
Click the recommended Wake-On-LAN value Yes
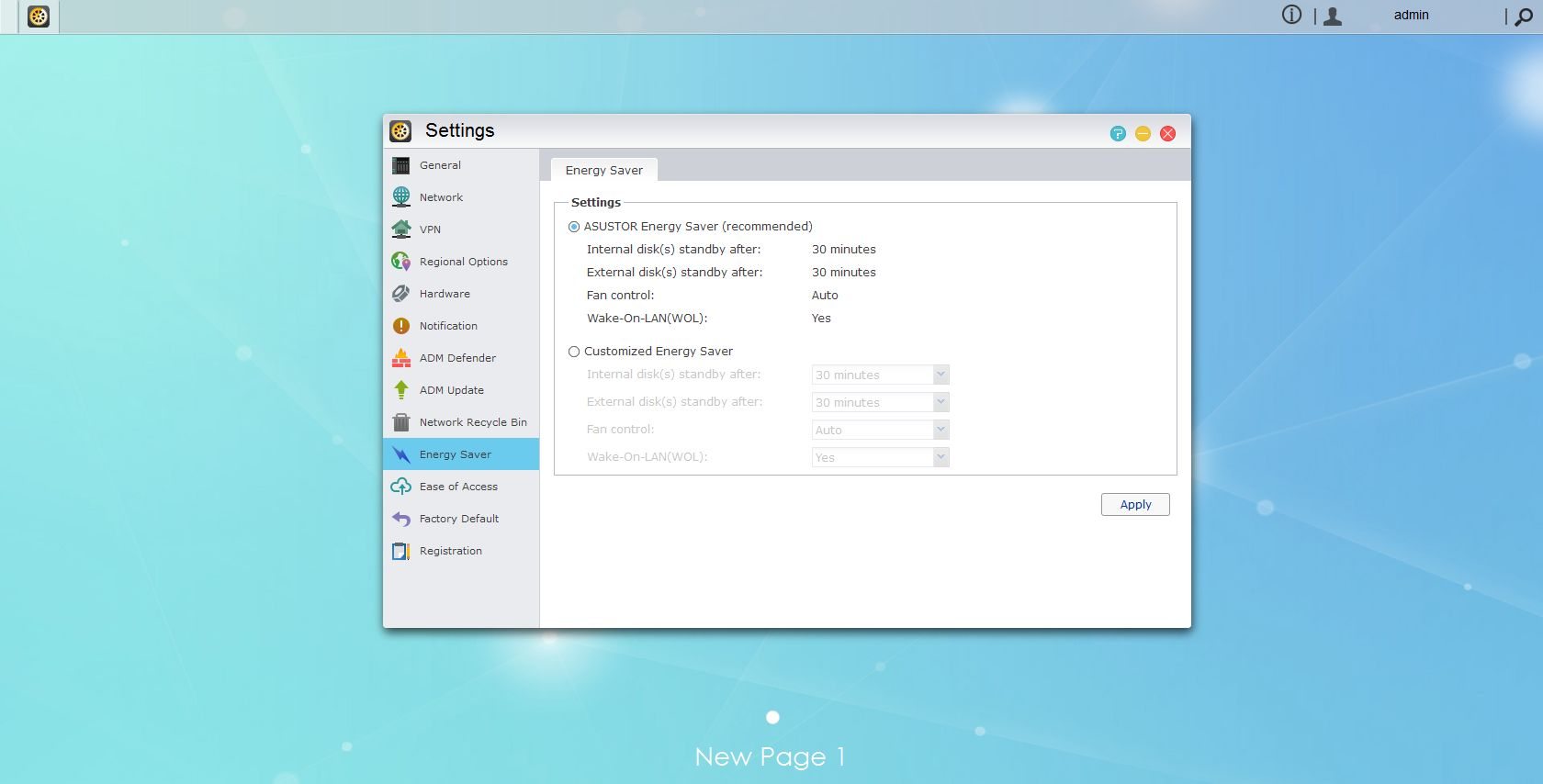point(821,319)
